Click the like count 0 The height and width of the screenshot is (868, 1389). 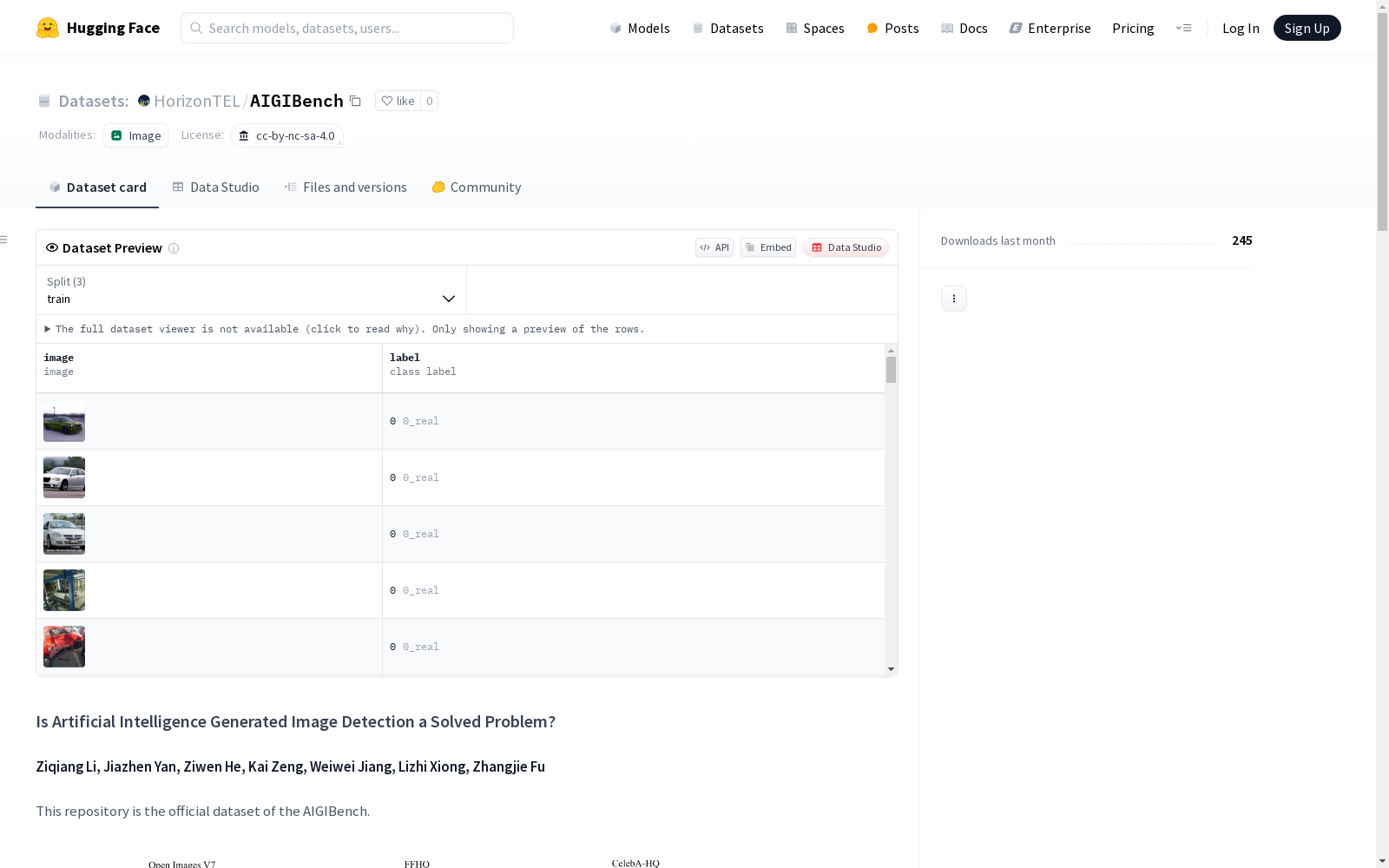(429, 101)
